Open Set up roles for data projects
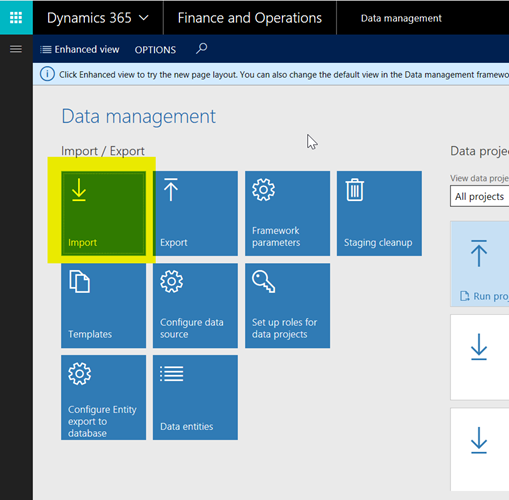The width and height of the screenshot is (509, 500). coord(287,305)
